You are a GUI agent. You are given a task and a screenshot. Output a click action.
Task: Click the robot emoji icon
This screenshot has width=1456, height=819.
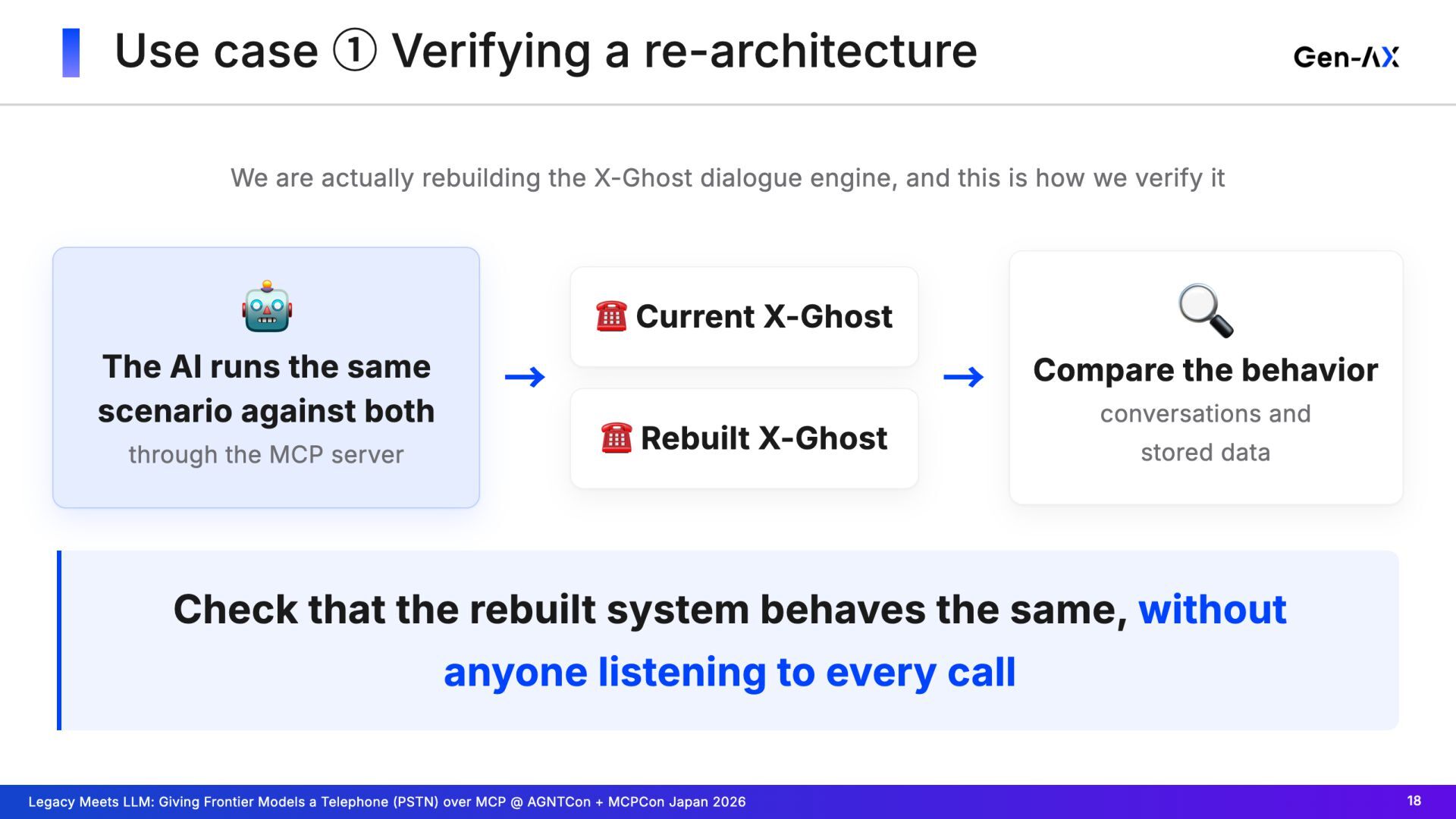[267, 306]
